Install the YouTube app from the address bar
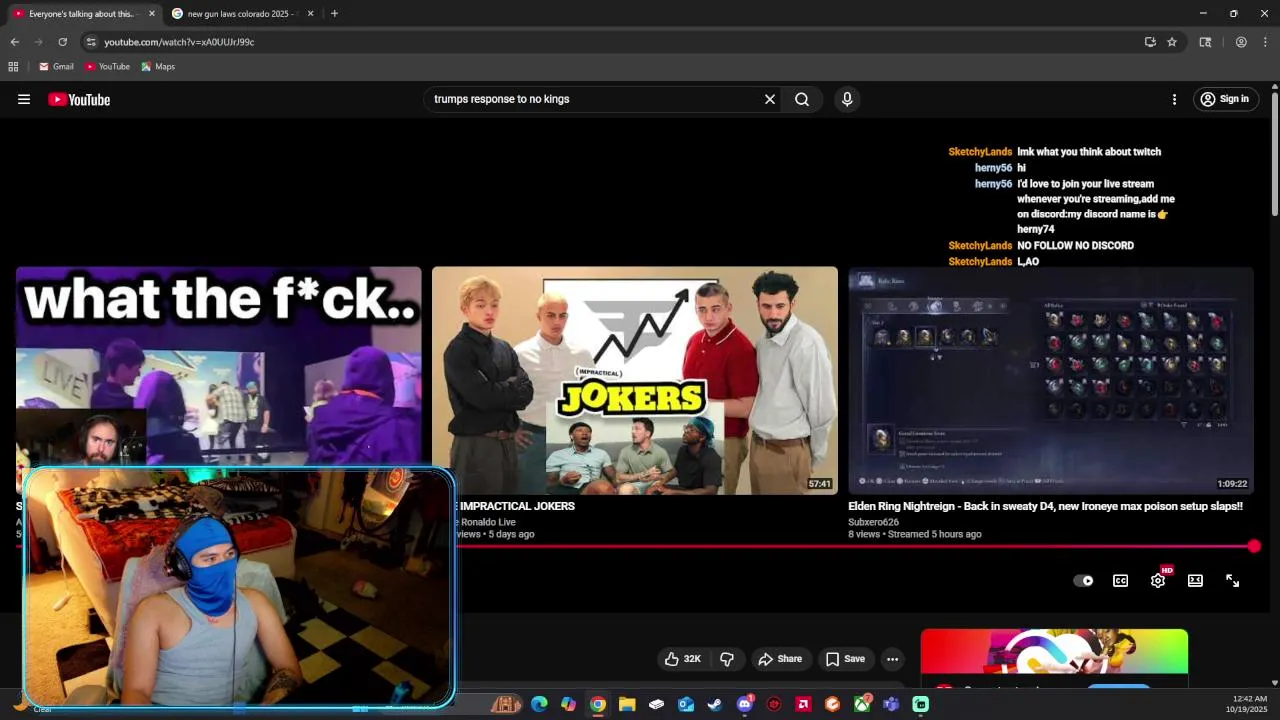 click(x=1150, y=42)
